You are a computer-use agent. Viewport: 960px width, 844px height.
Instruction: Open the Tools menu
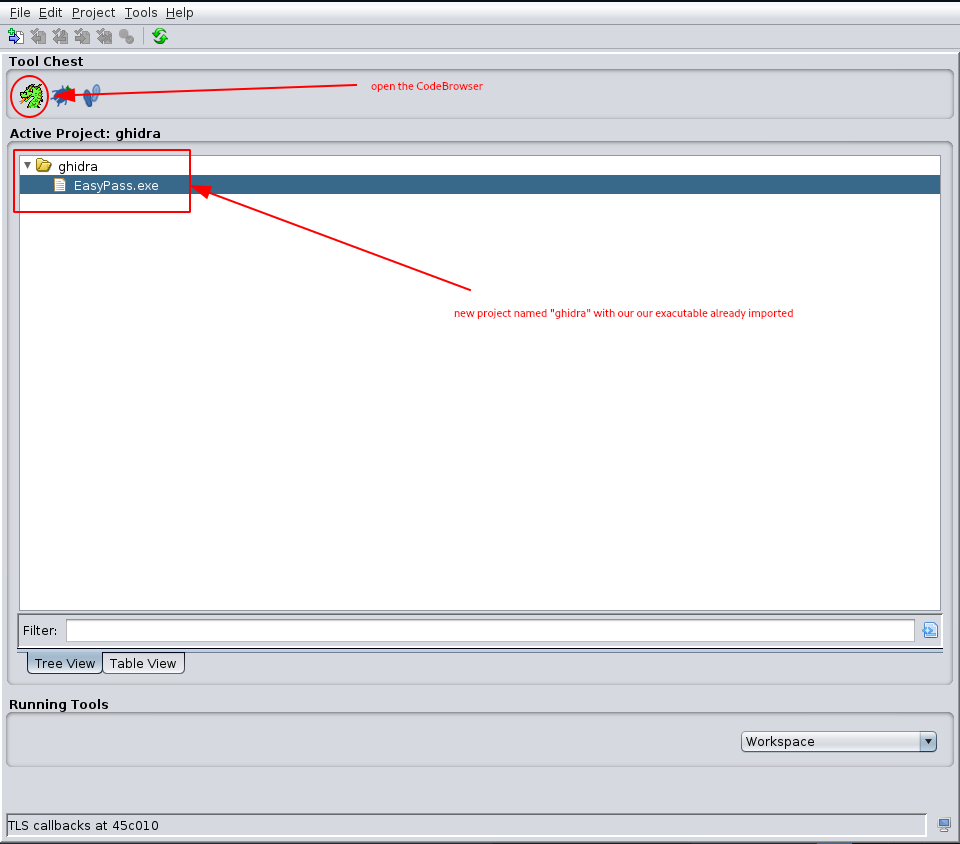click(141, 13)
